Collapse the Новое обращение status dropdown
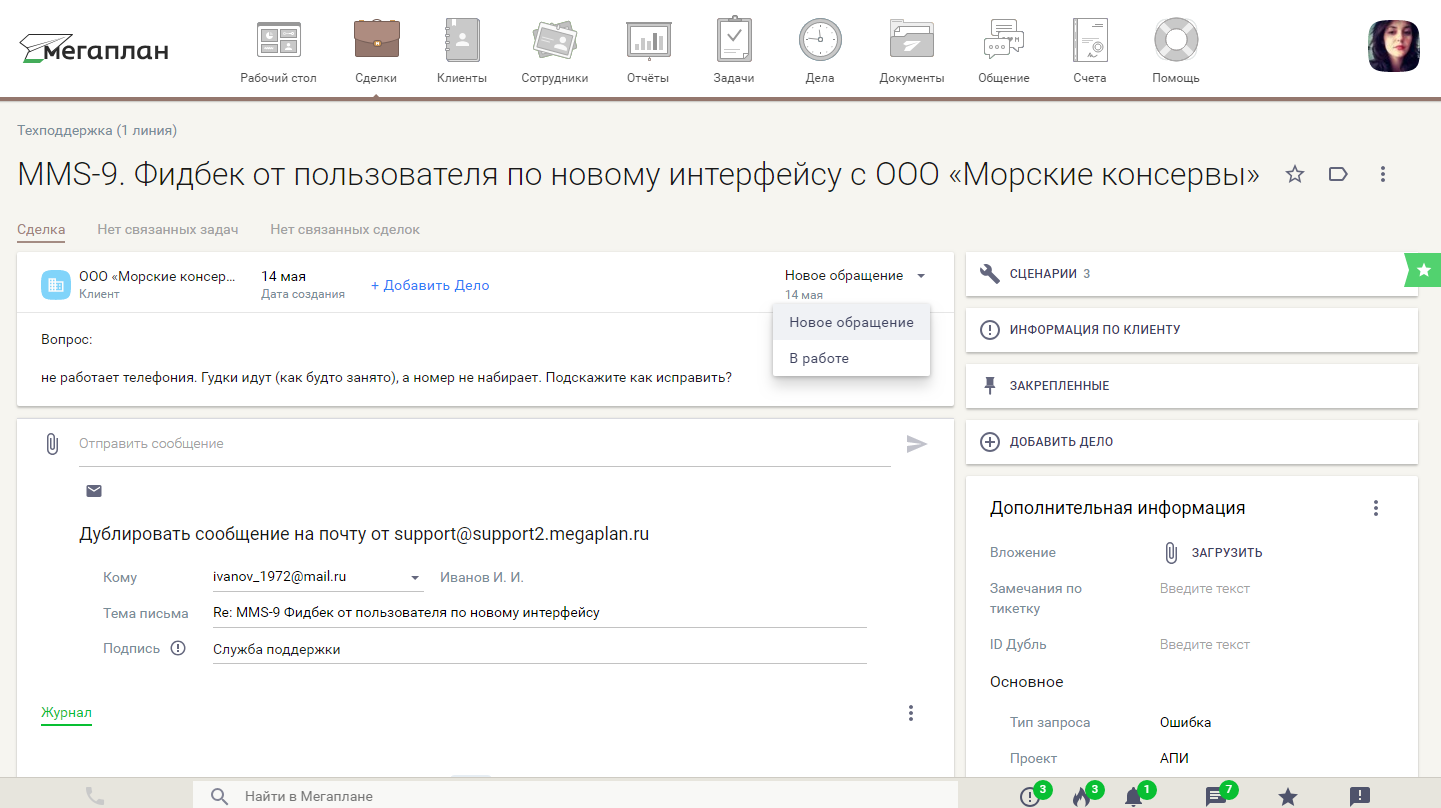This screenshot has height=808, width=1441. [x=921, y=276]
